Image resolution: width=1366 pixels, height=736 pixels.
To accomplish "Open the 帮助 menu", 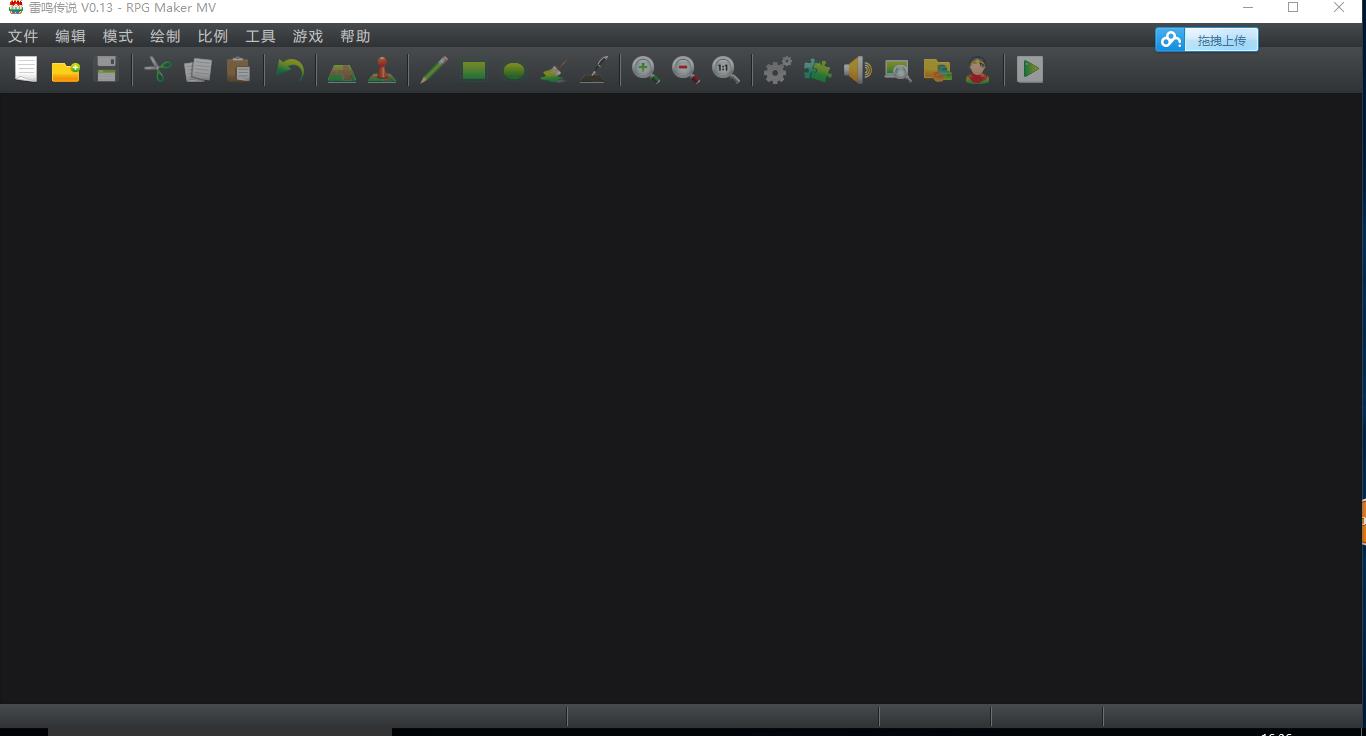I will pyautogui.click(x=355, y=36).
